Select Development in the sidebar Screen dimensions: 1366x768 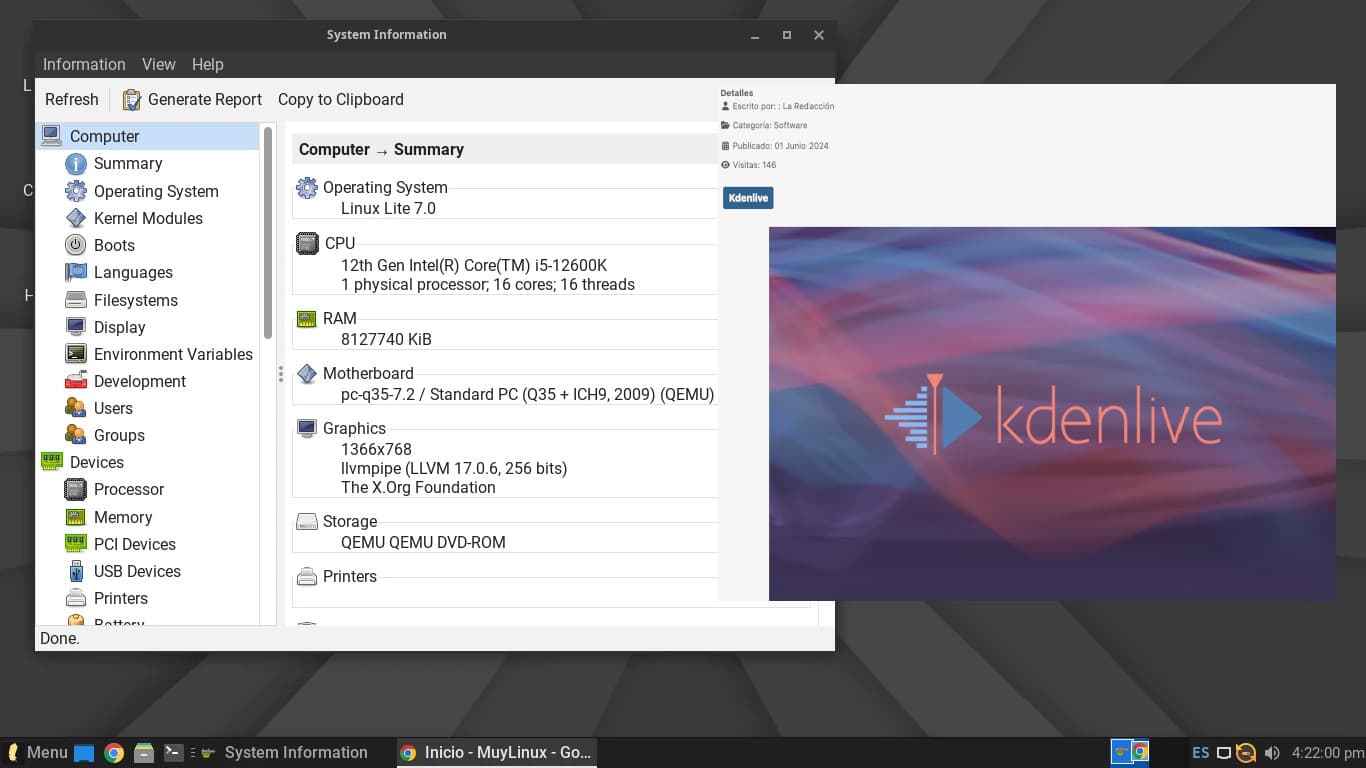coord(140,381)
